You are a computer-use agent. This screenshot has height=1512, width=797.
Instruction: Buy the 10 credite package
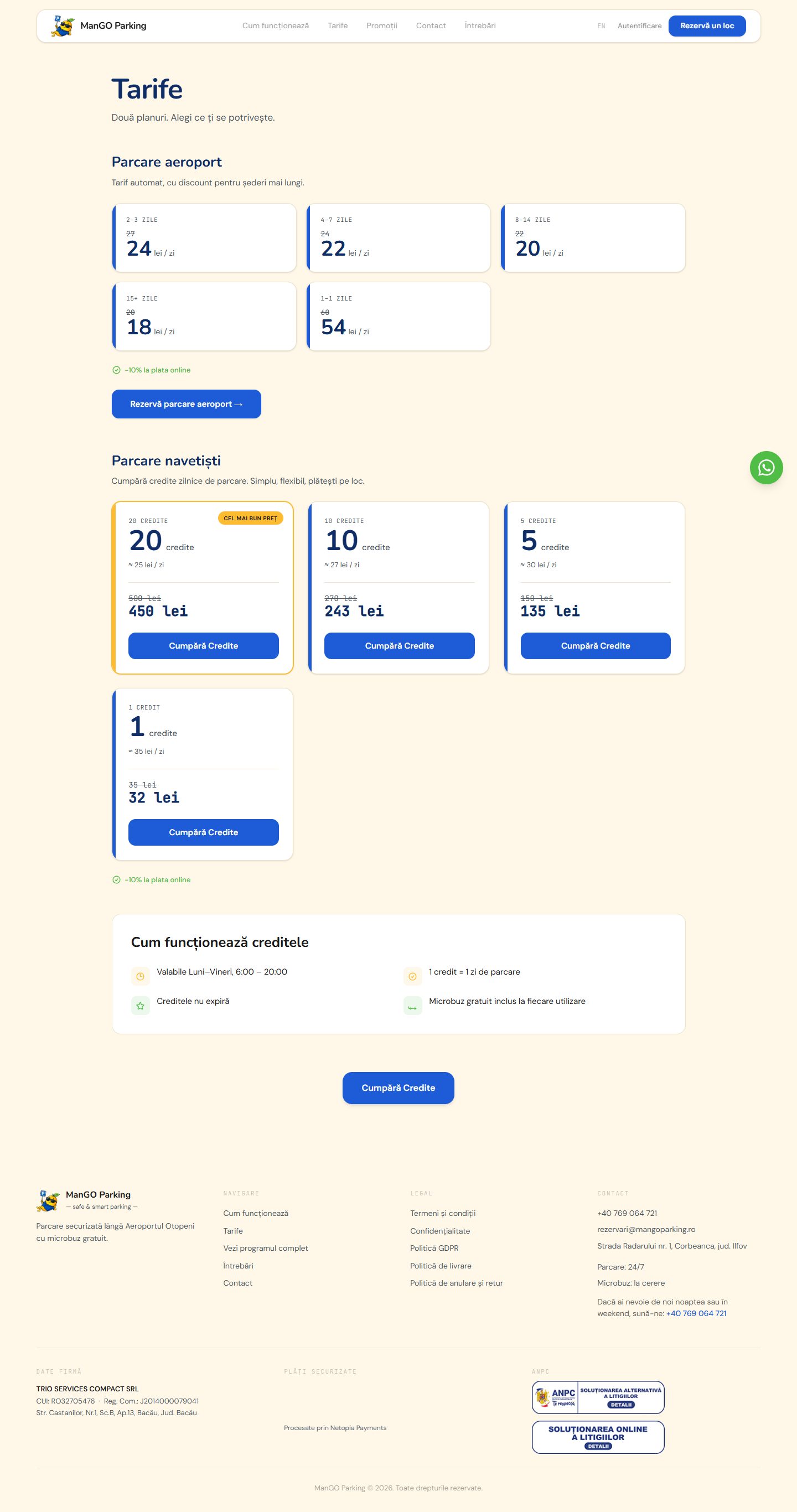(400, 646)
